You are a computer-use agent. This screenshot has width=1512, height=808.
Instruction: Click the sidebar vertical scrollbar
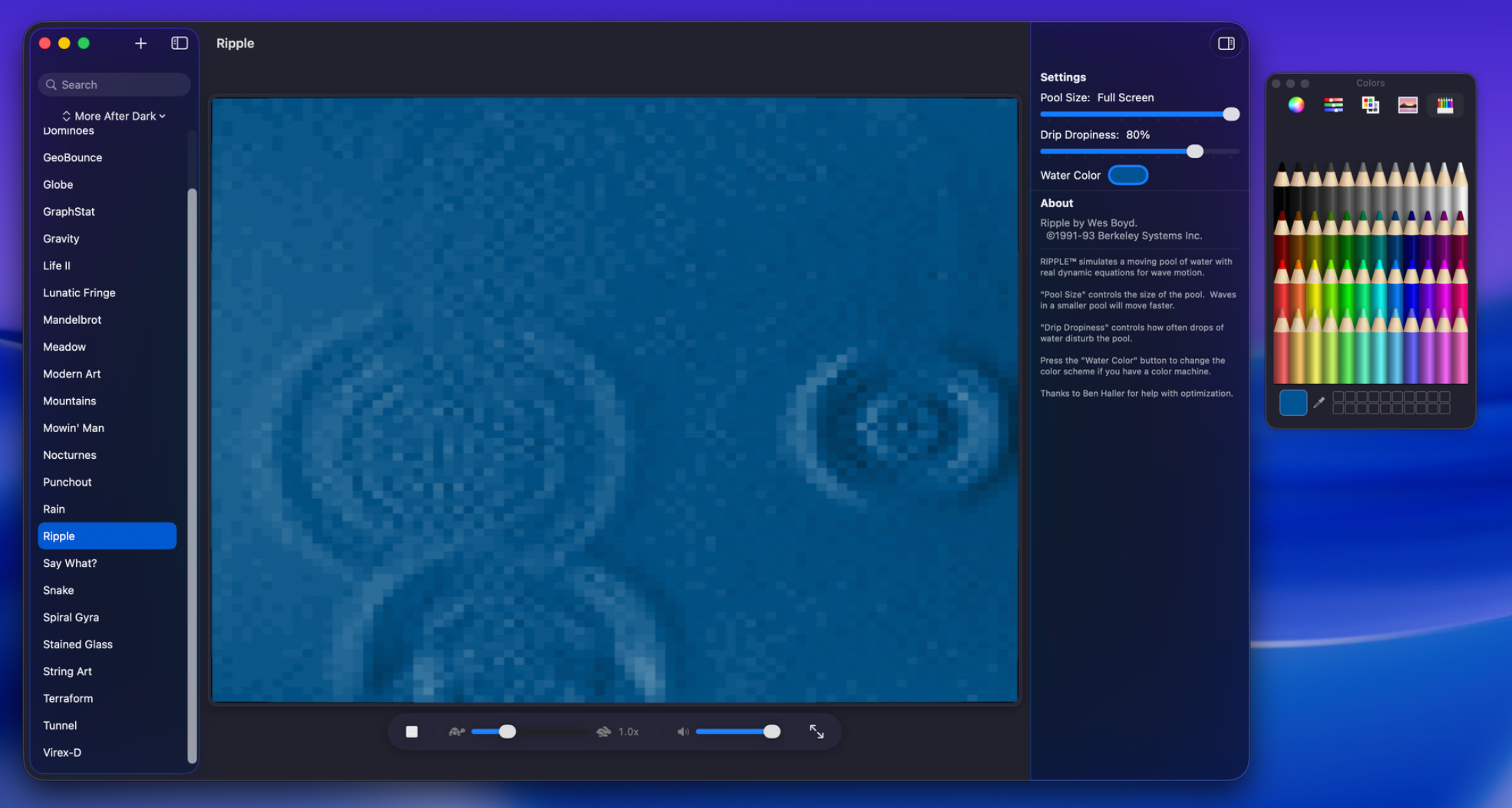click(x=192, y=476)
